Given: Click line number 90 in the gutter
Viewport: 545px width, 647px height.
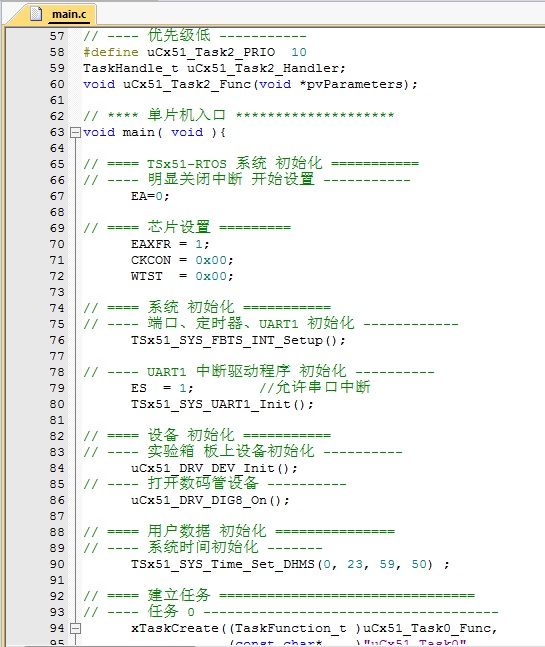Looking at the screenshot, I should coord(57,564).
